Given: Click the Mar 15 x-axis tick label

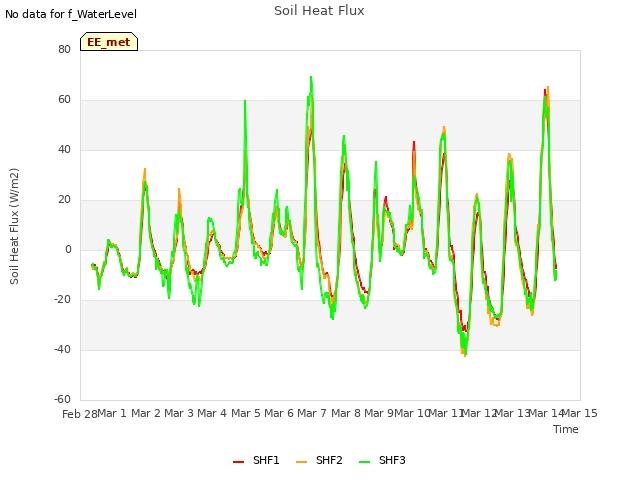Looking at the screenshot, I should click(580, 413).
